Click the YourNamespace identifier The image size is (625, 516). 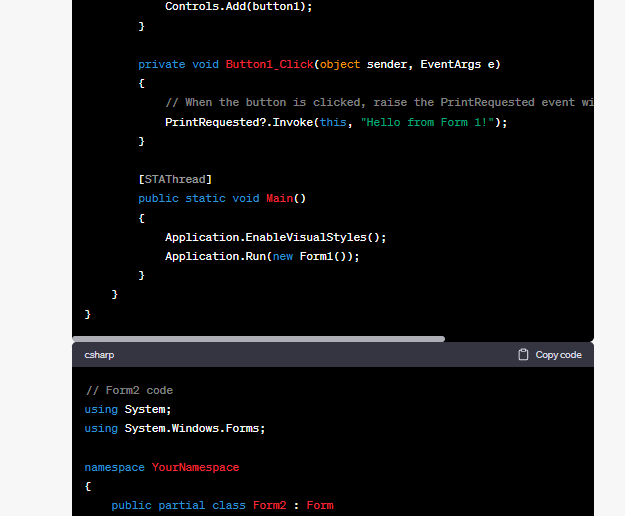pyautogui.click(x=195, y=467)
